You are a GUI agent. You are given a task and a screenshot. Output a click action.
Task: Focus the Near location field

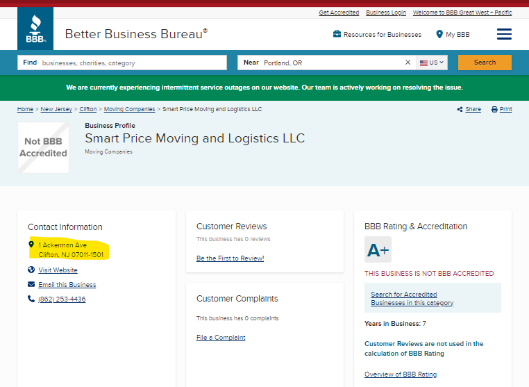[327, 63]
